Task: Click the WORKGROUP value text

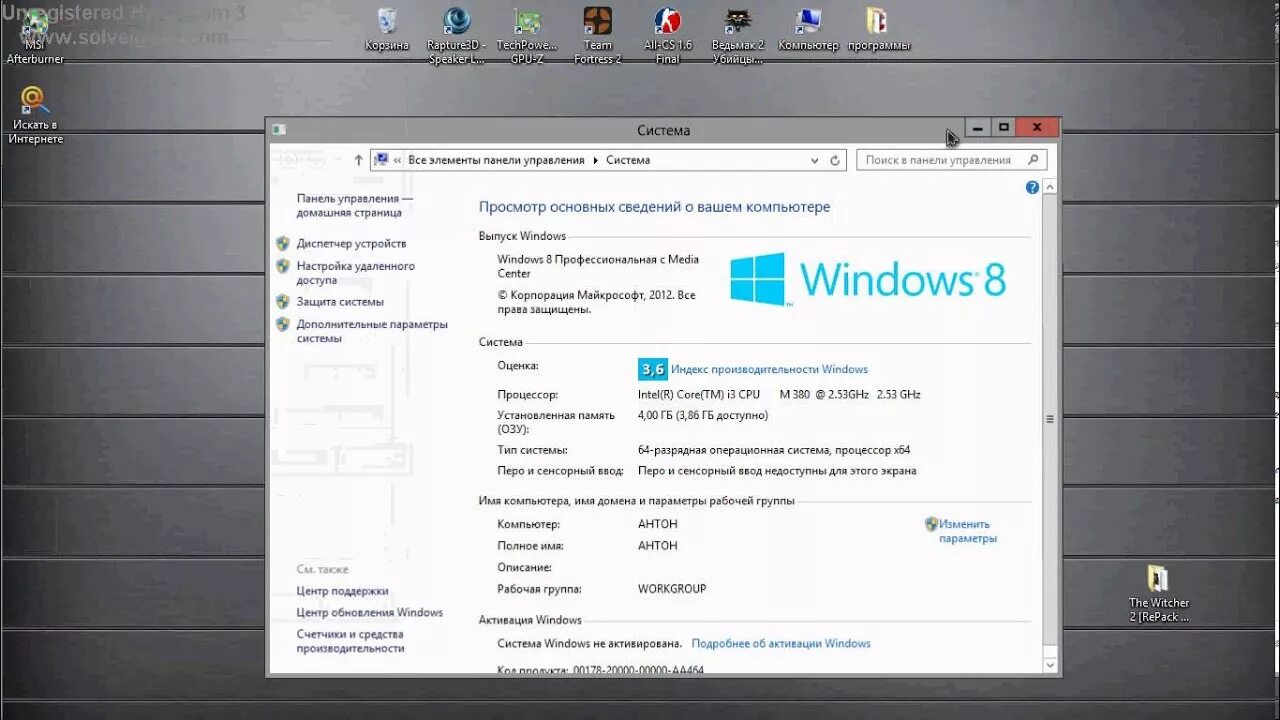Action: [x=672, y=589]
